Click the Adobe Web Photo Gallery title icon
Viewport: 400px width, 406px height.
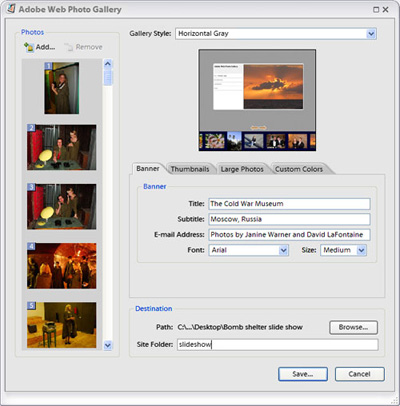click(x=11, y=9)
